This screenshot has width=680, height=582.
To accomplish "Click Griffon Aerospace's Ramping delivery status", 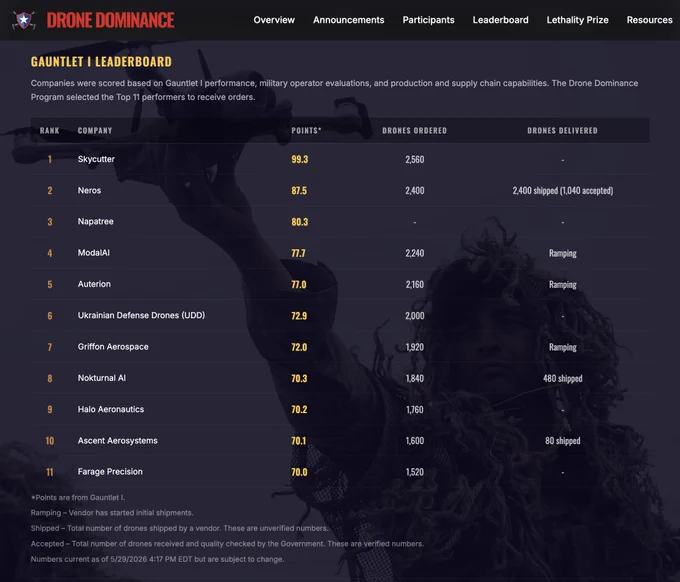I will click(562, 347).
